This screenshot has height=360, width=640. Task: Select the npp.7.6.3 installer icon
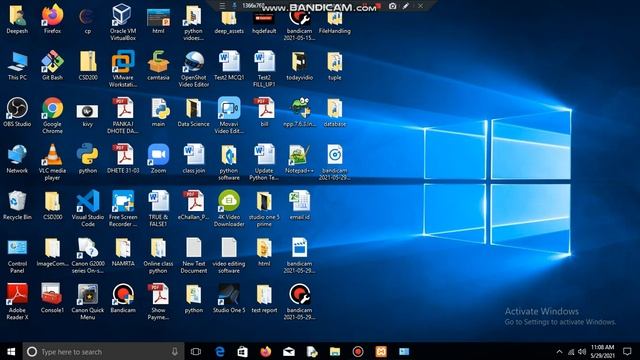(299, 111)
